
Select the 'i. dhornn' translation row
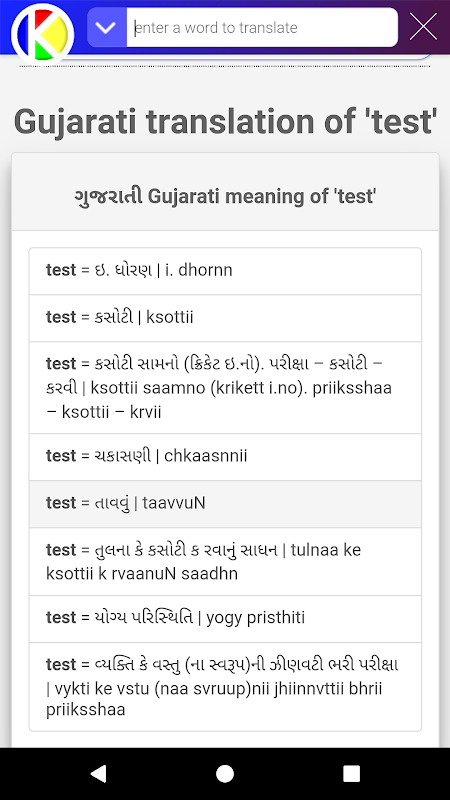225,271
